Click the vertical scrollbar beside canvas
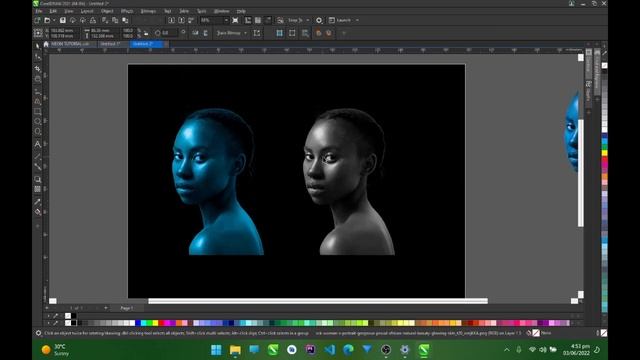Viewport: 640px width, 360px height. pos(580,173)
